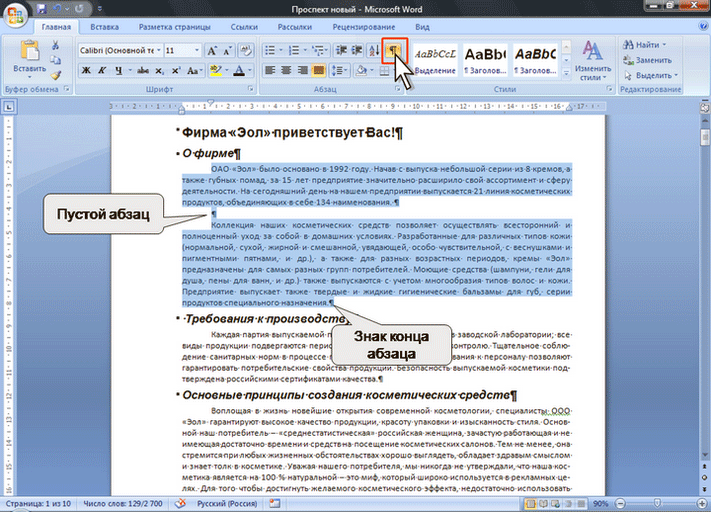This screenshot has width=711, height=512.
Task: Click the Clear Formatting icon
Action: tap(246, 50)
